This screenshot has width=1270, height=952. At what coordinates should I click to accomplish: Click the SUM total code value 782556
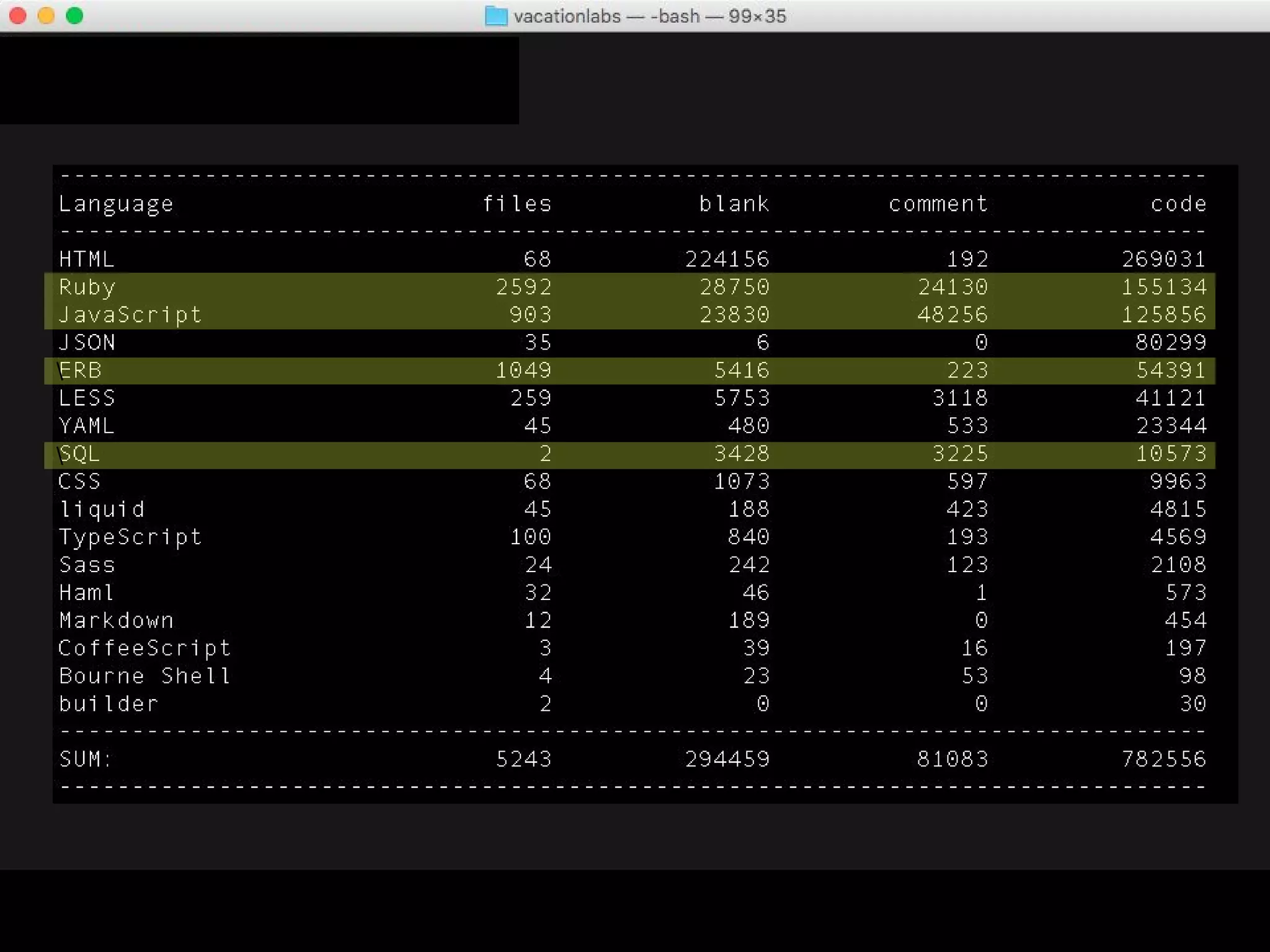point(1164,759)
